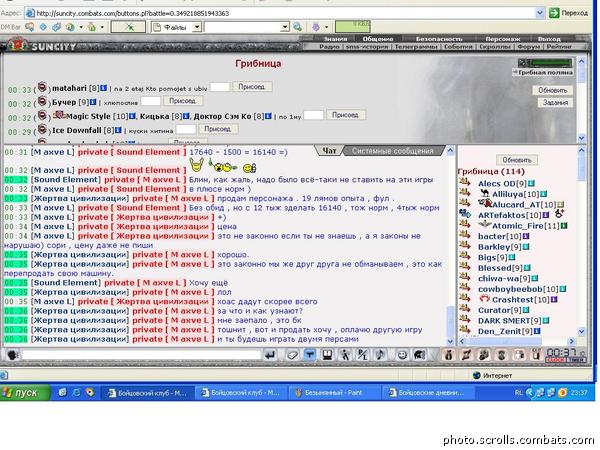Click the browser address bar URL
Viewport: 600px width, 450px height.
click(132, 13)
